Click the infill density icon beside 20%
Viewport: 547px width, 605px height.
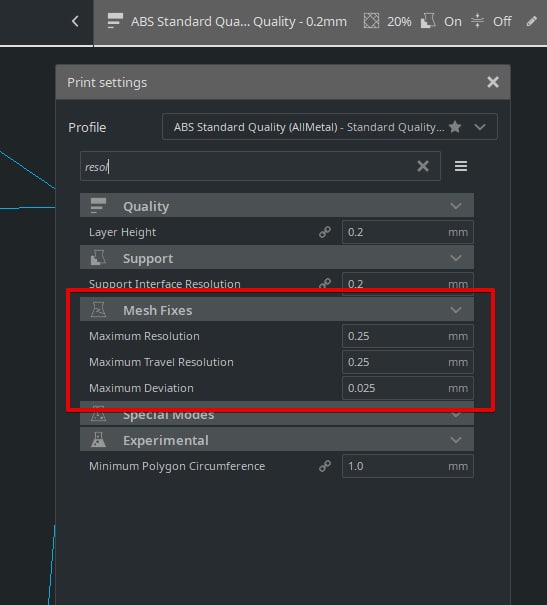click(371, 21)
